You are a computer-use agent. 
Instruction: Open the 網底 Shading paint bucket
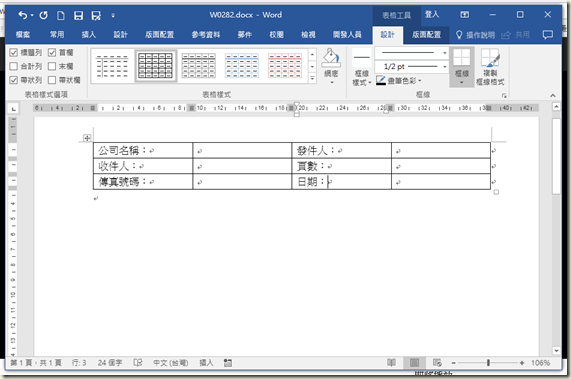pyautogui.click(x=331, y=58)
